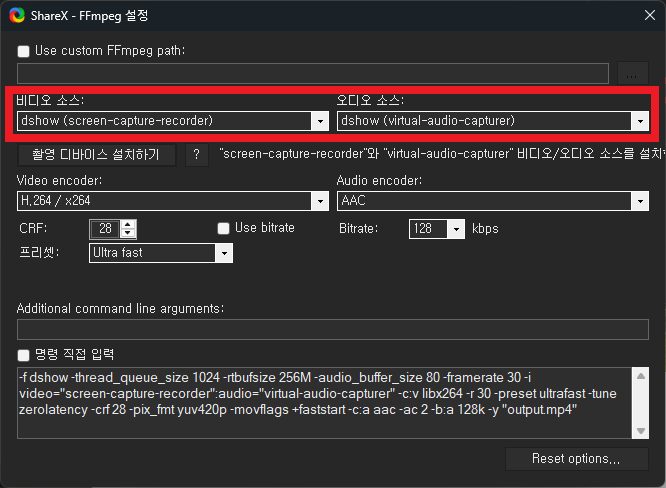Open the Bitrate 128 kbps dropdown
This screenshot has width=666, height=488.
pos(437,229)
